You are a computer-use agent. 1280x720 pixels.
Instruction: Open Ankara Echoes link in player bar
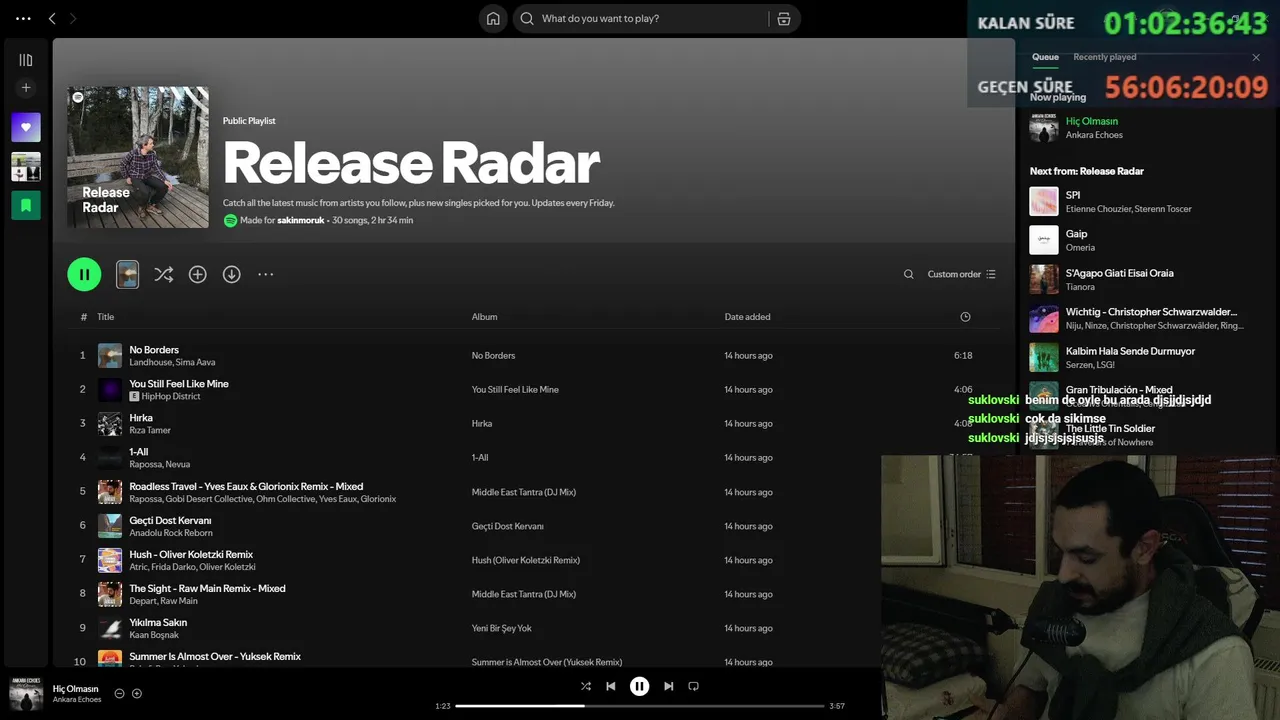click(x=77, y=700)
